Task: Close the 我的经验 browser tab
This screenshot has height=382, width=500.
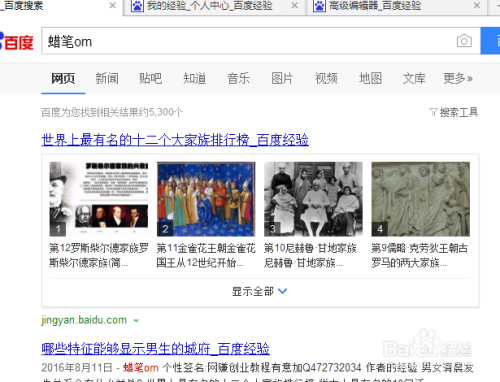Action: coord(295,6)
